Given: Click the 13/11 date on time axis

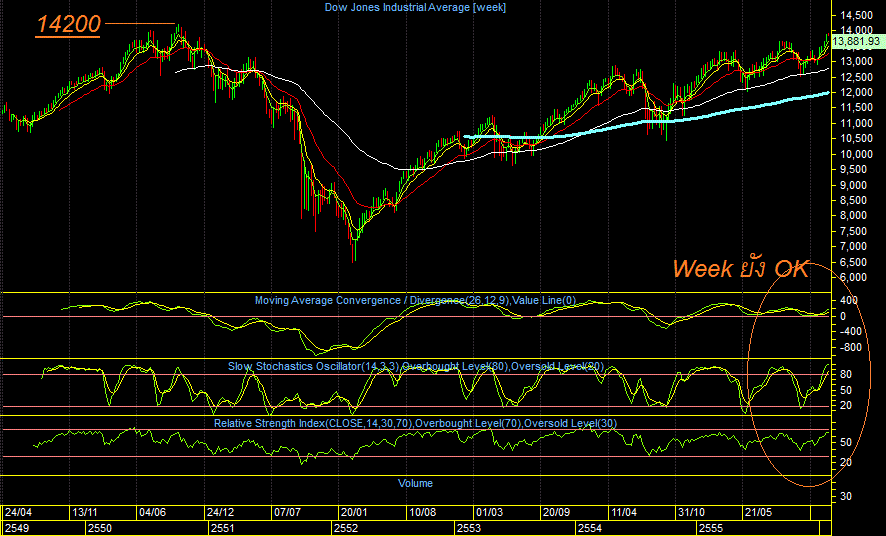Looking at the screenshot, I should [85, 512].
